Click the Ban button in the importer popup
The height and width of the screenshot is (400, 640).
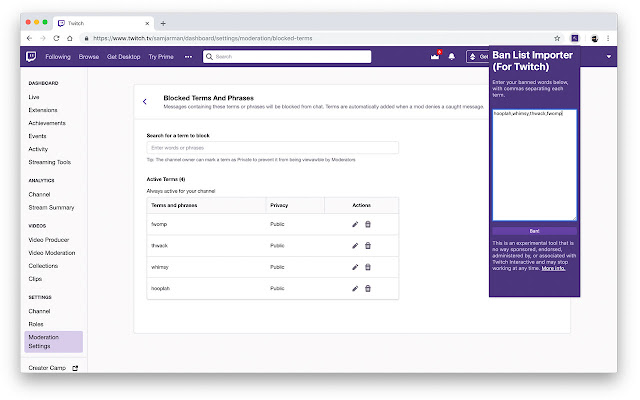(x=534, y=231)
